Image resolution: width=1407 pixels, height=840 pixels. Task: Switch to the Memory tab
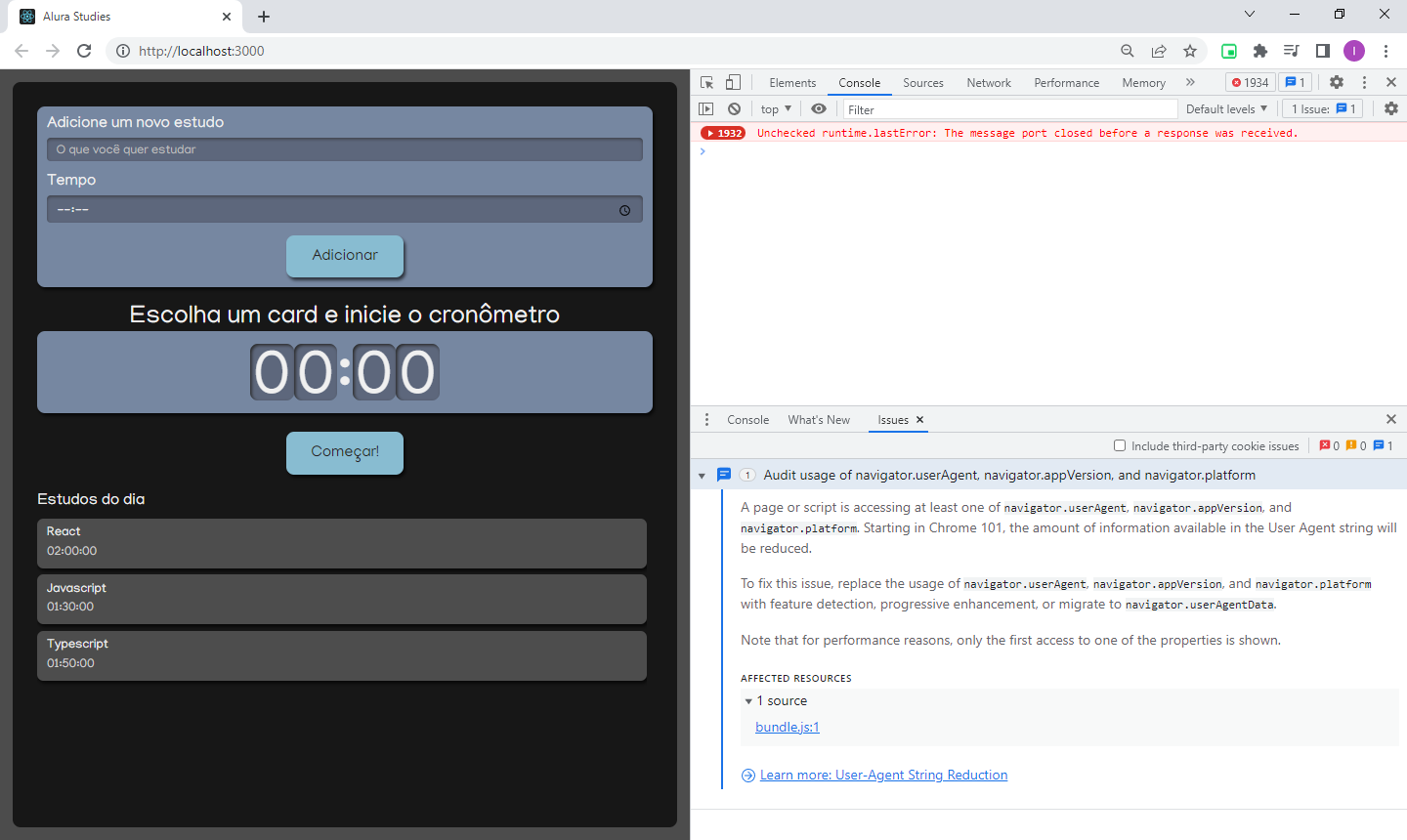click(x=1143, y=83)
